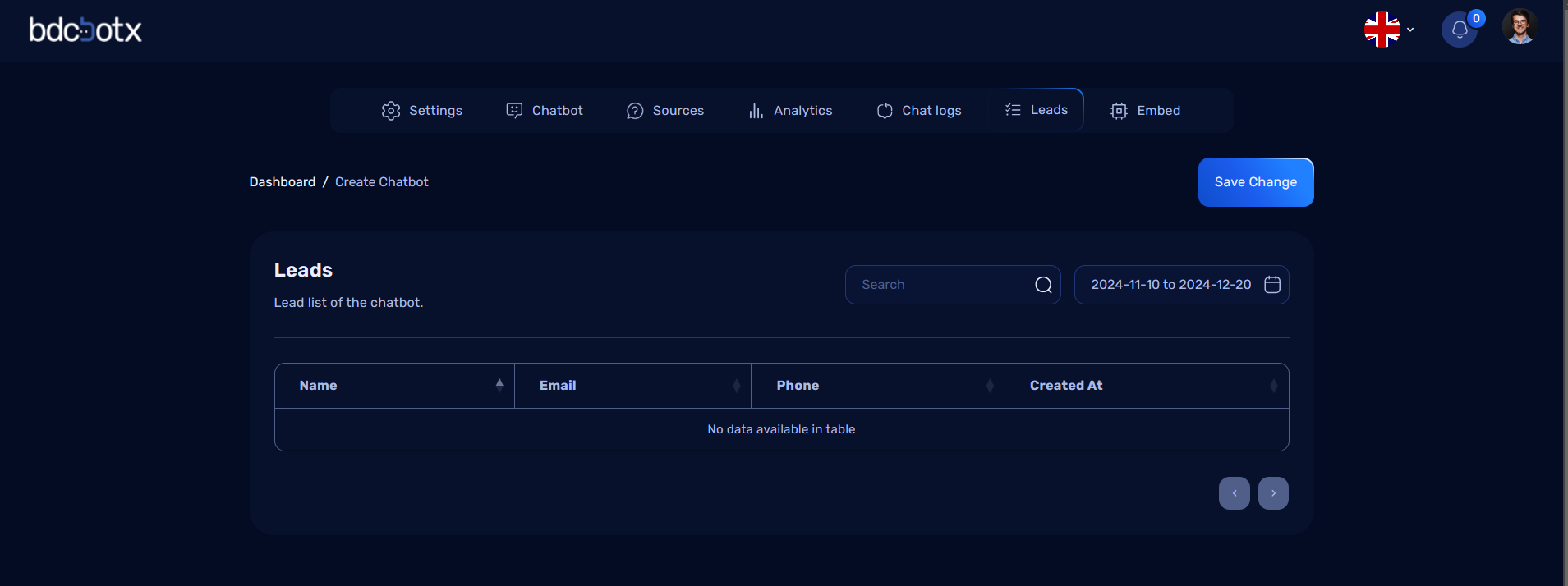Switch to the Settings tab
1568x586 pixels.
(x=422, y=111)
